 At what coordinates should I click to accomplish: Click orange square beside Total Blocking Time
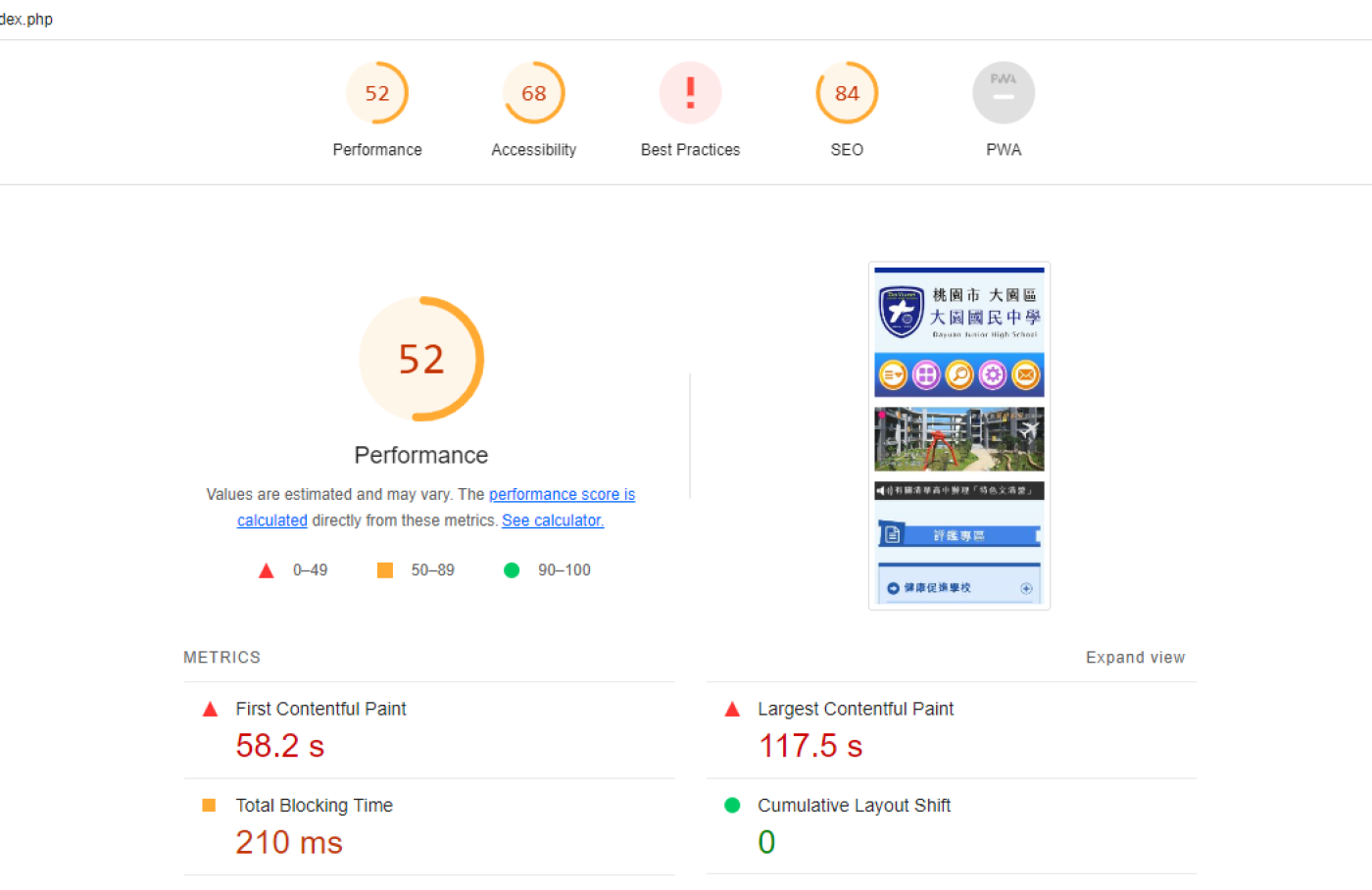click(209, 806)
